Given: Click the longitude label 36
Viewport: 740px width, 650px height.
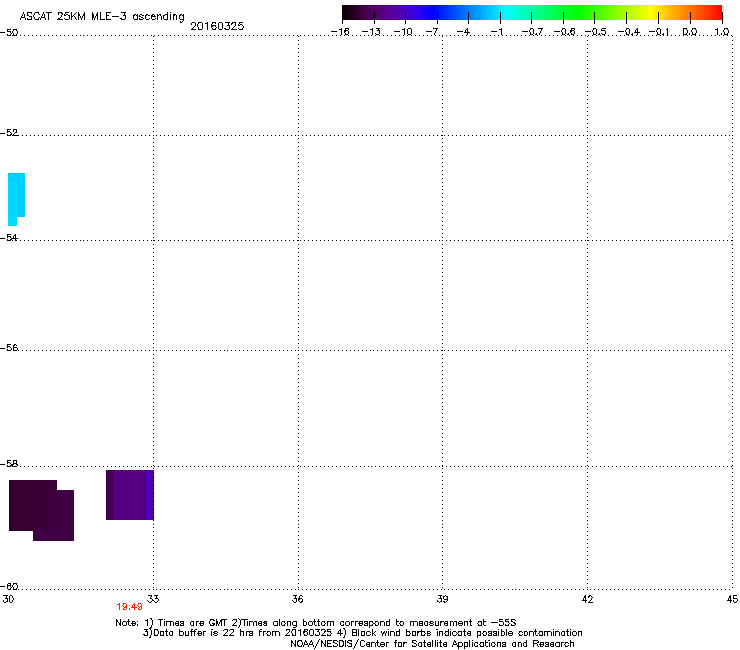Looking at the screenshot, I should coord(297,599).
